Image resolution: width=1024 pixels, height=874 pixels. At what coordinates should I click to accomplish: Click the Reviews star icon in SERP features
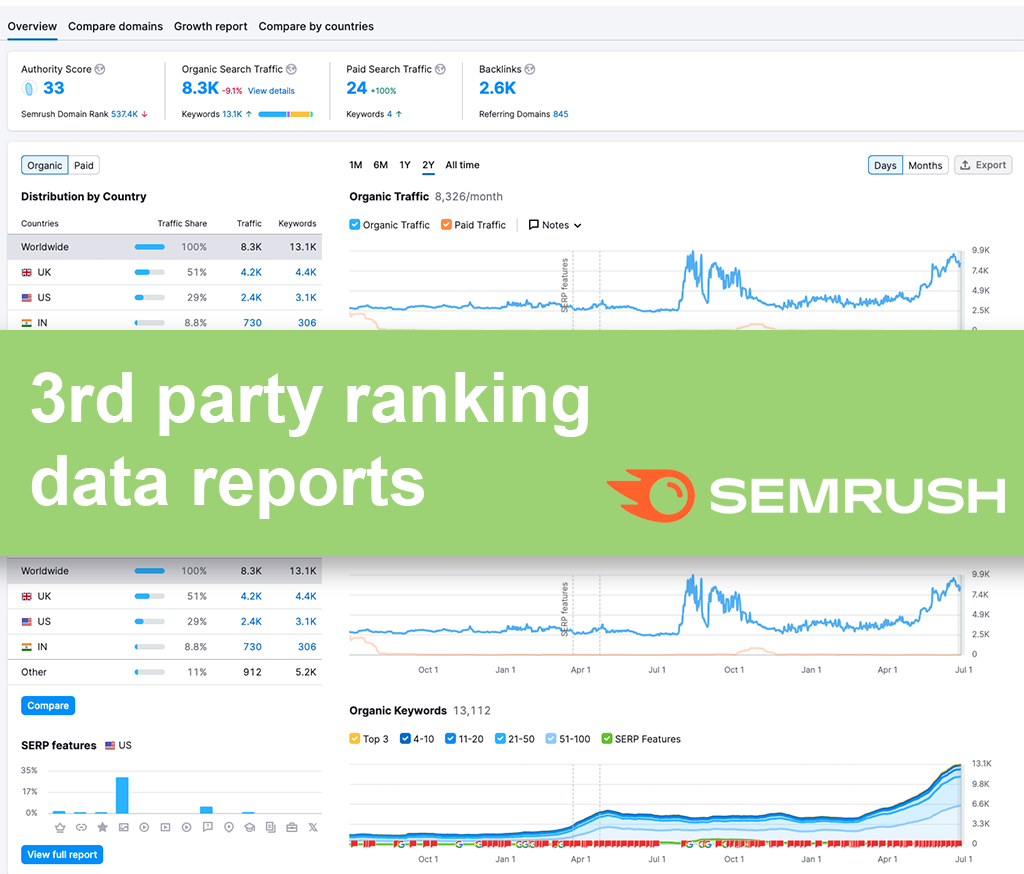point(103,828)
